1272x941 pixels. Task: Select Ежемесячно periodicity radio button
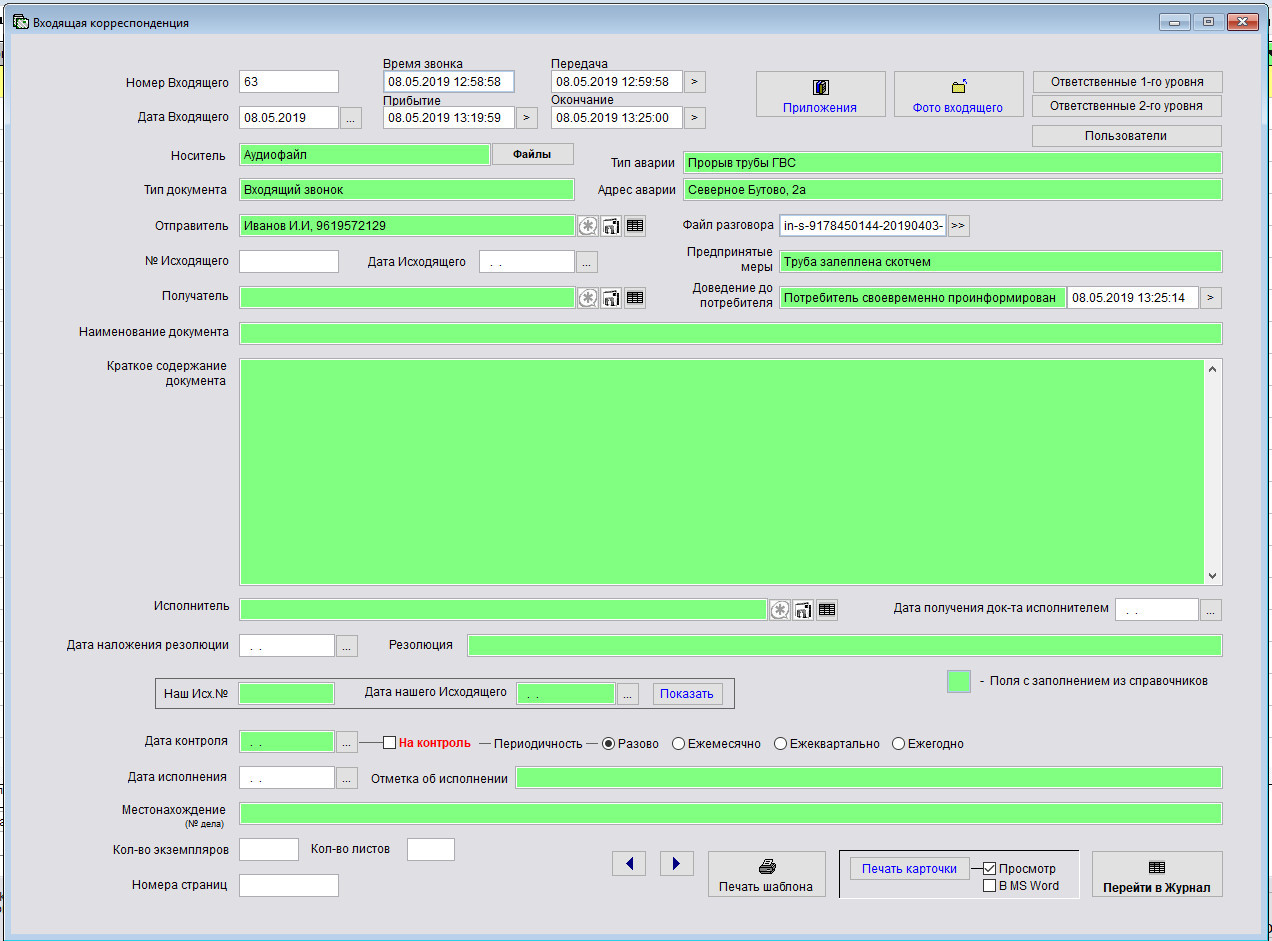[x=678, y=743]
